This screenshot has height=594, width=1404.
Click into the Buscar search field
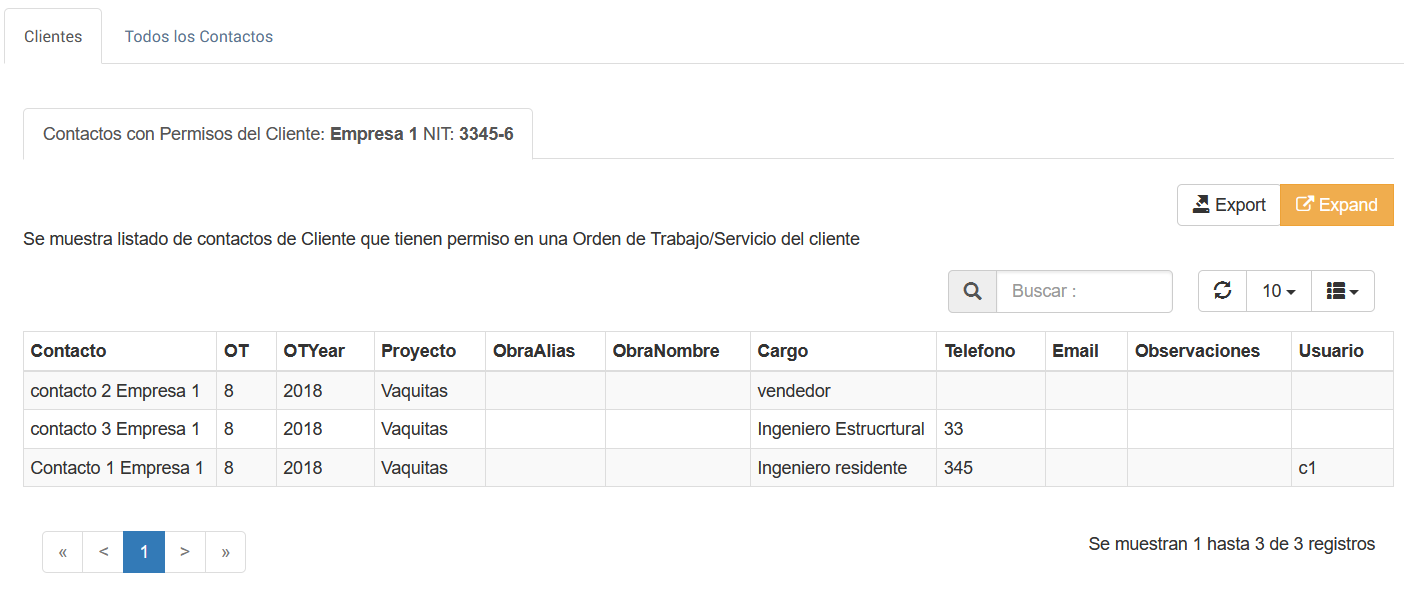tap(1084, 291)
